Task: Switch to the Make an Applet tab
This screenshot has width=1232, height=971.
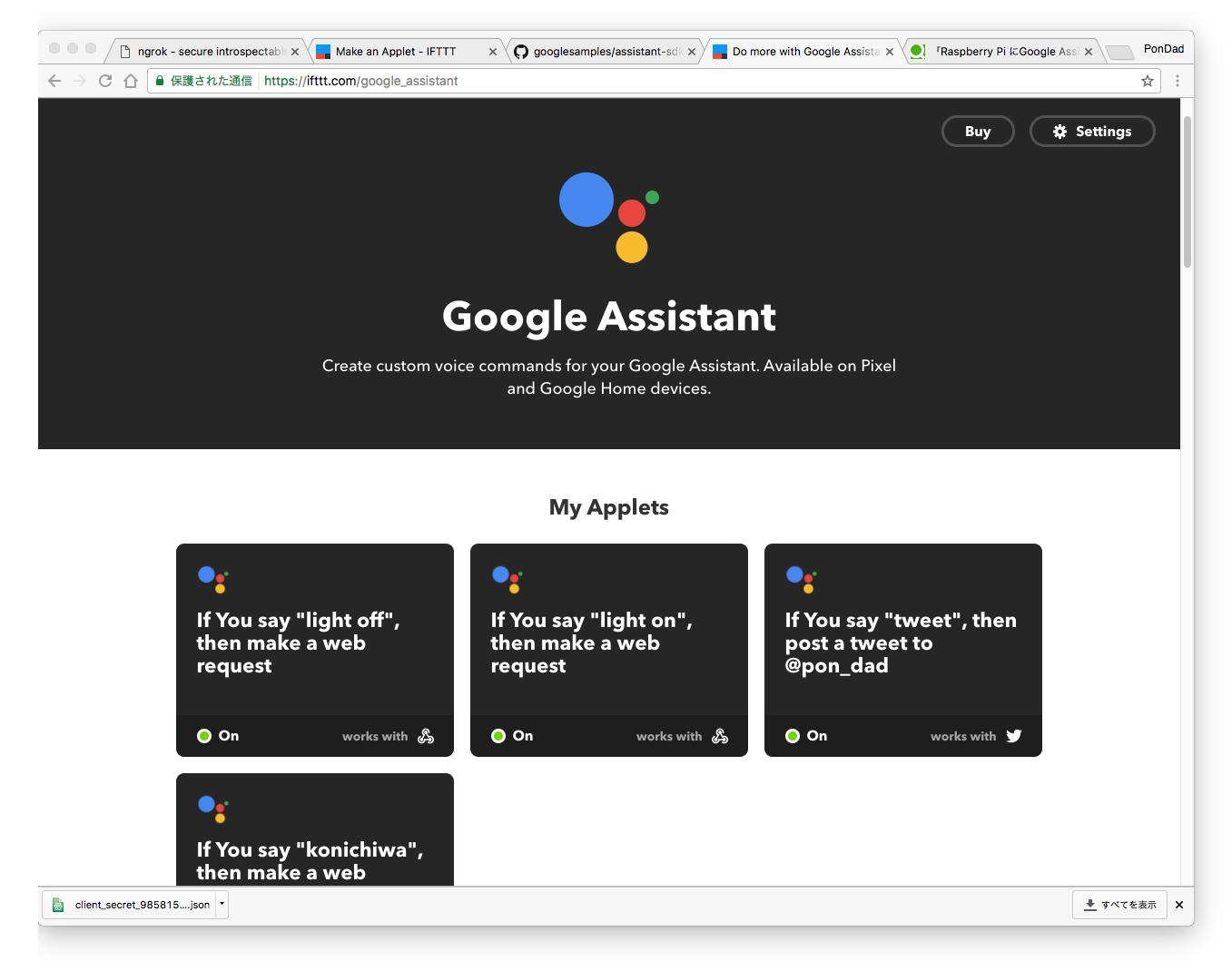Action: [x=399, y=51]
